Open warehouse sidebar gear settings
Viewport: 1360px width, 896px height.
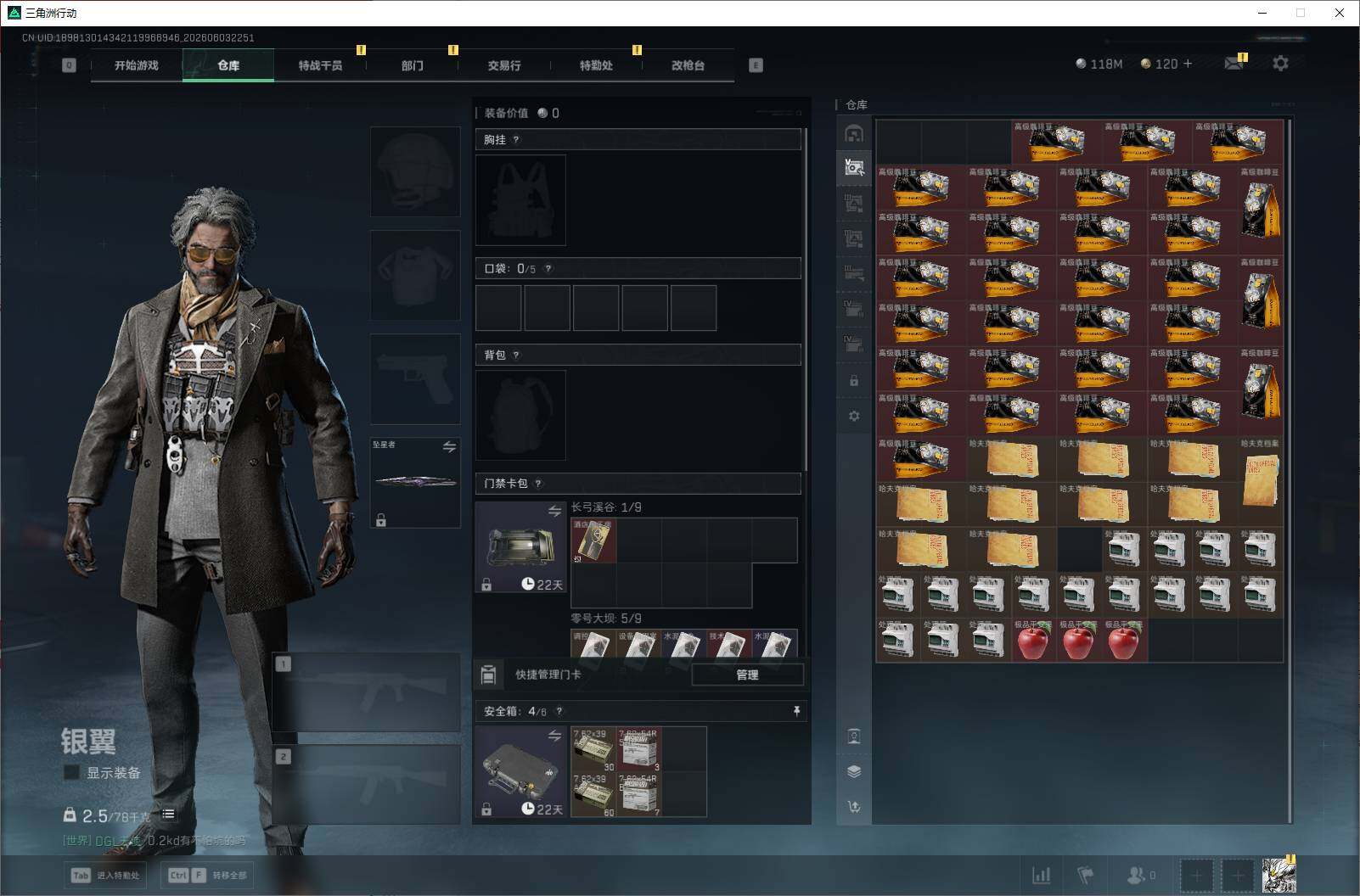(x=854, y=416)
